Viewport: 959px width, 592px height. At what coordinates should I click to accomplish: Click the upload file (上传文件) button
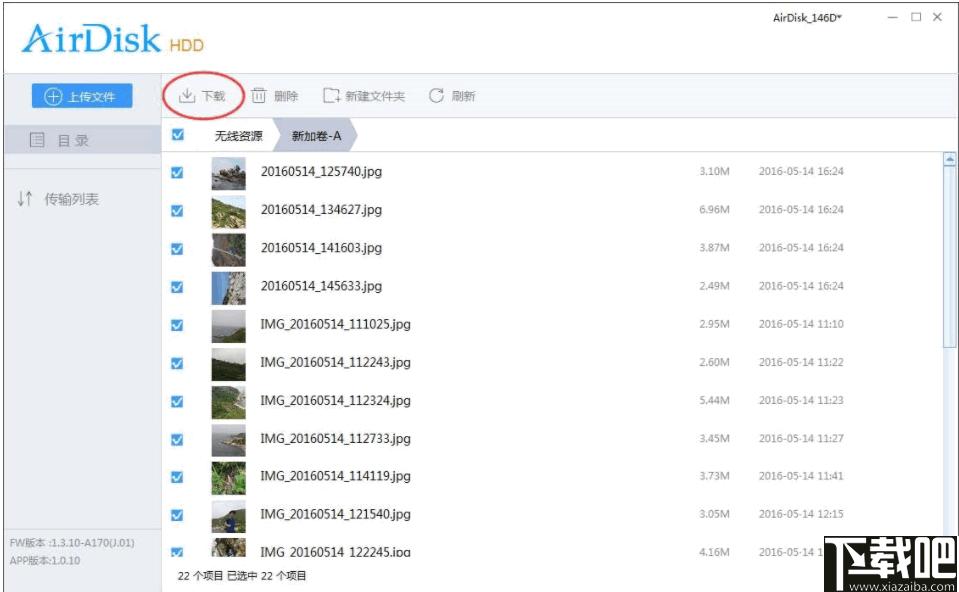click(x=82, y=96)
